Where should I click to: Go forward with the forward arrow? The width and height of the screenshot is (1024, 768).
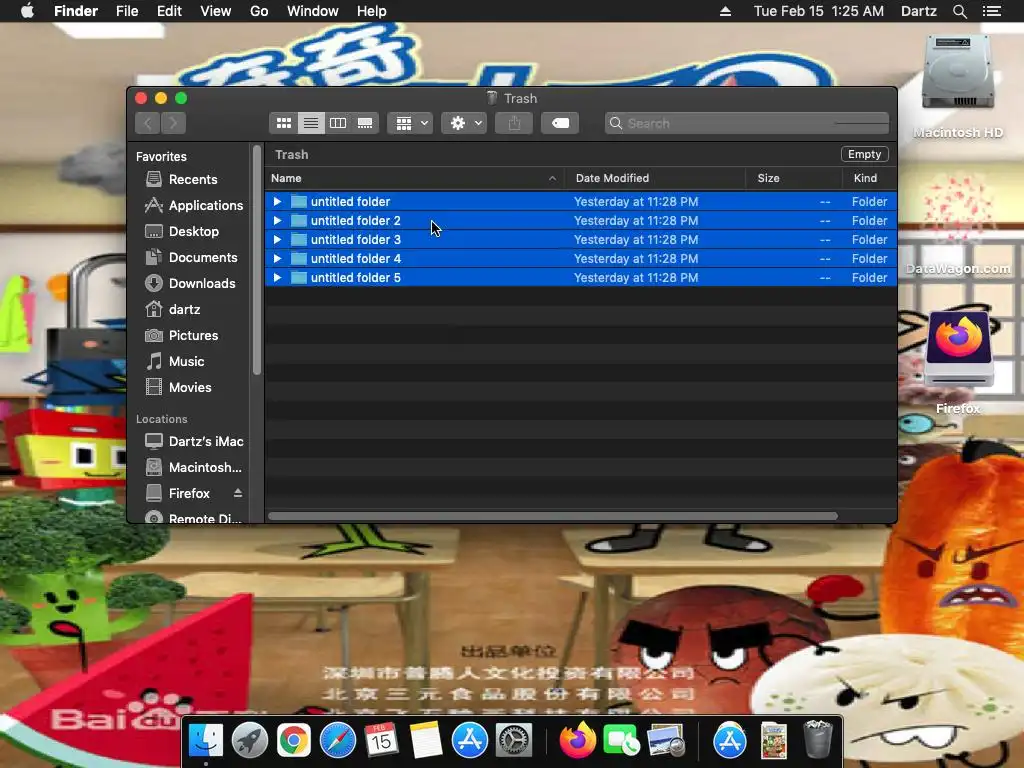pyautogui.click(x=173, y=123)
